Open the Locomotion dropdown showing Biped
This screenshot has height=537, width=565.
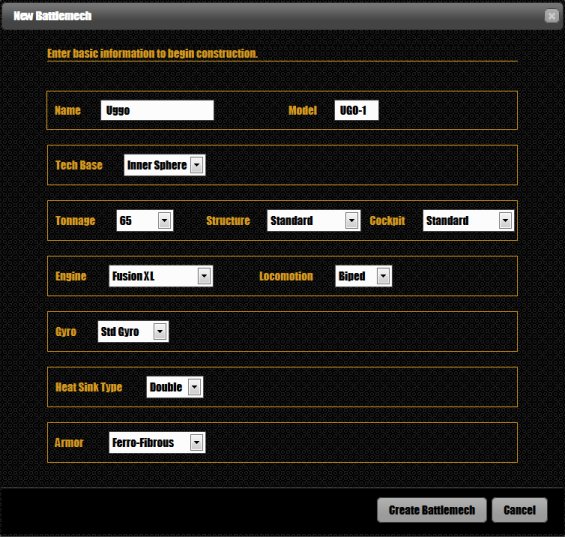(x=363, y=276)
